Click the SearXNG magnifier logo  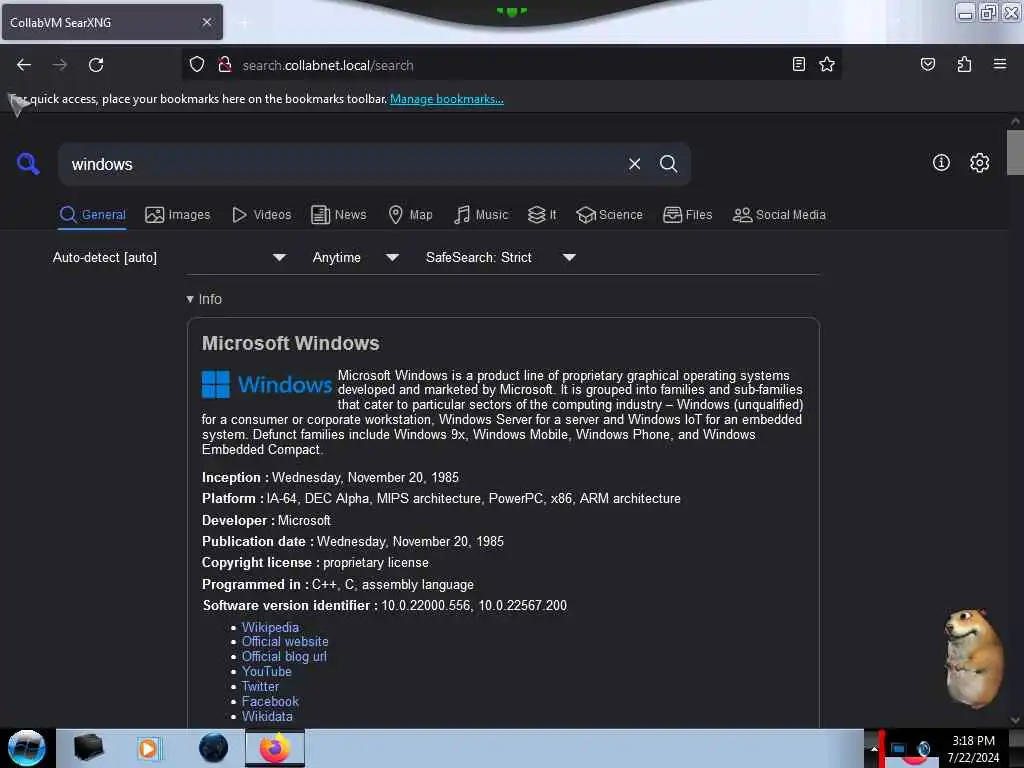28,163
